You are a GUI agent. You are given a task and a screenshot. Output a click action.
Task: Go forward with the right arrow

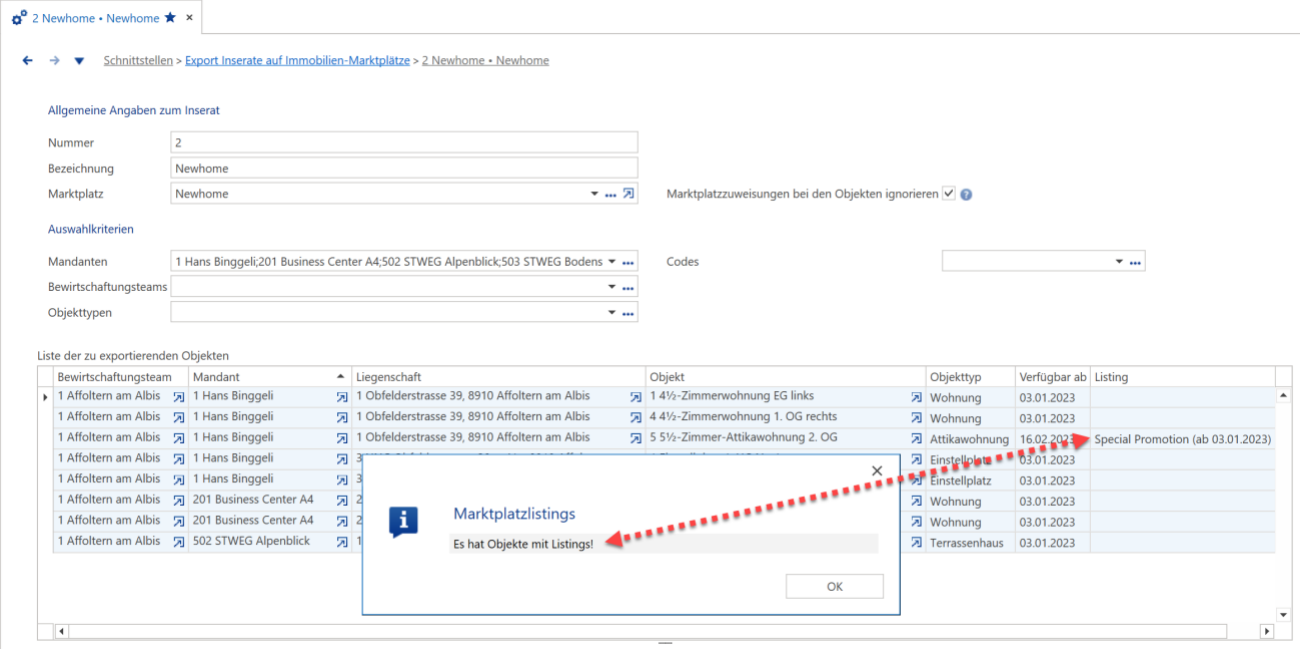[55, 61]
